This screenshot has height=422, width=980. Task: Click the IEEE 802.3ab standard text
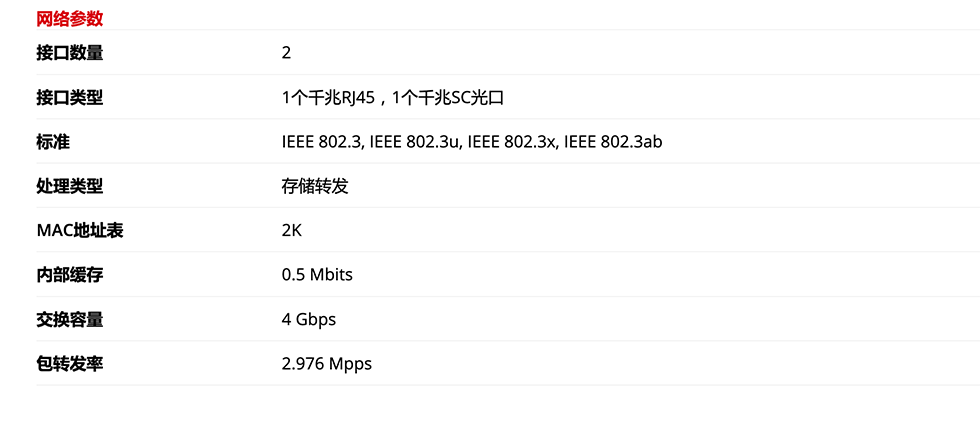pos(613,142)
